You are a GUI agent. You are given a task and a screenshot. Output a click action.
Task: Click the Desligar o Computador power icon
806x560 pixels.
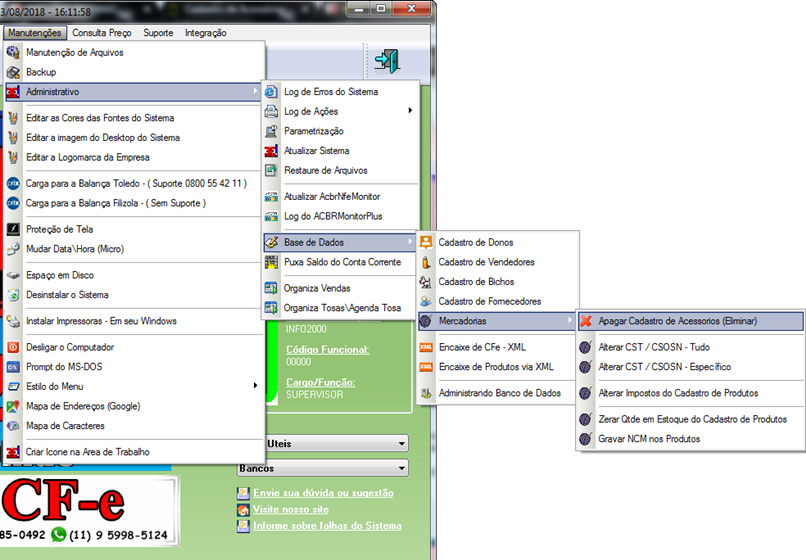coord(13,347)
